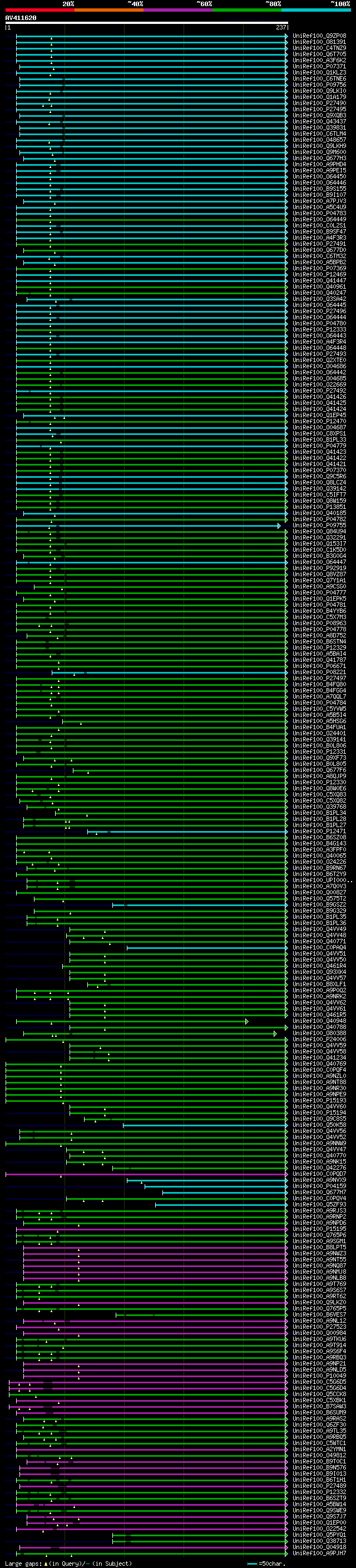Viewport: 356px width, 1568px height.
Task: Click the green ~80% identity legend segment
Action: [247, 11]
